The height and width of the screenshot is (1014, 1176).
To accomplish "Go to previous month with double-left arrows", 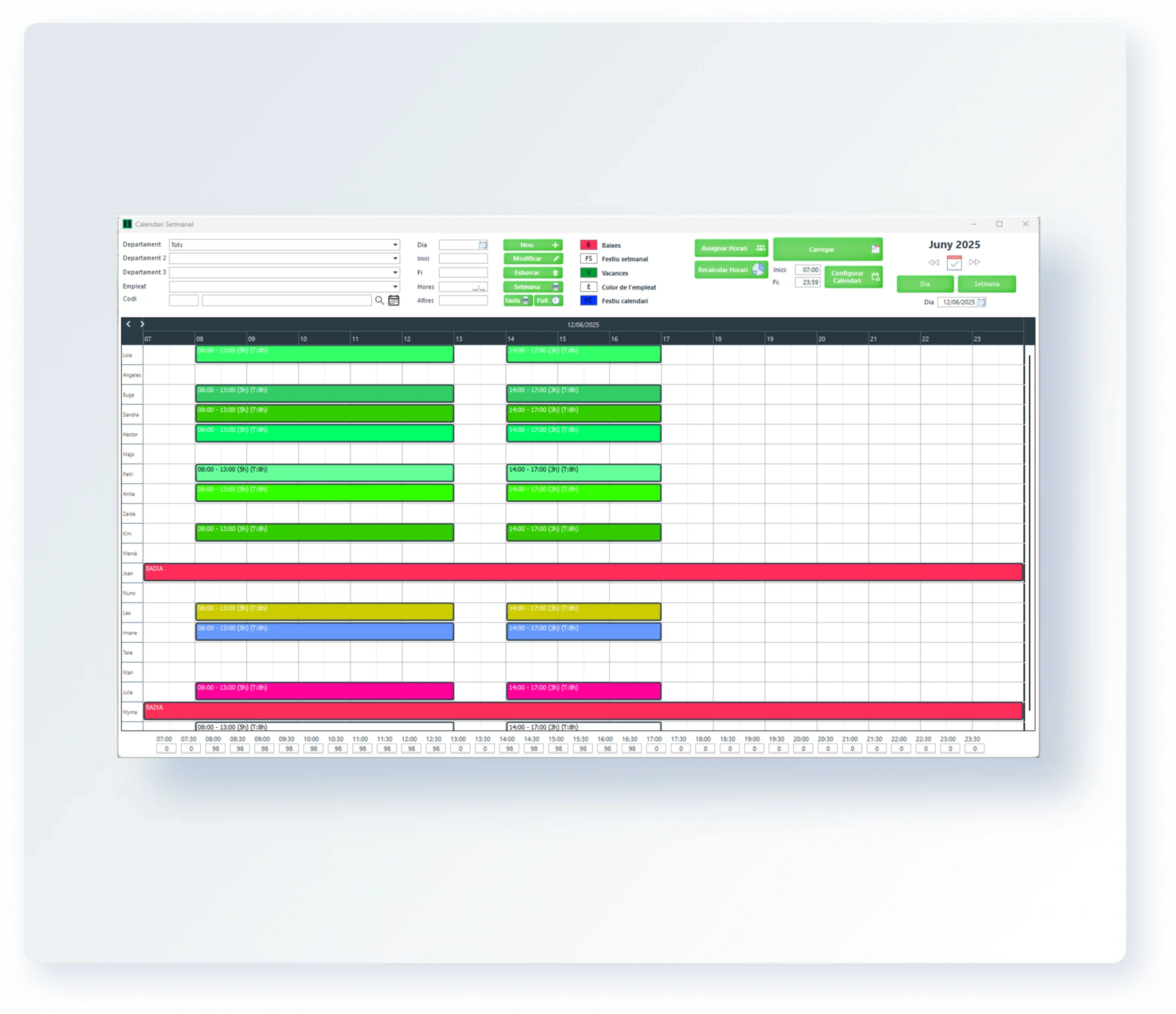I will pos(933,262).
